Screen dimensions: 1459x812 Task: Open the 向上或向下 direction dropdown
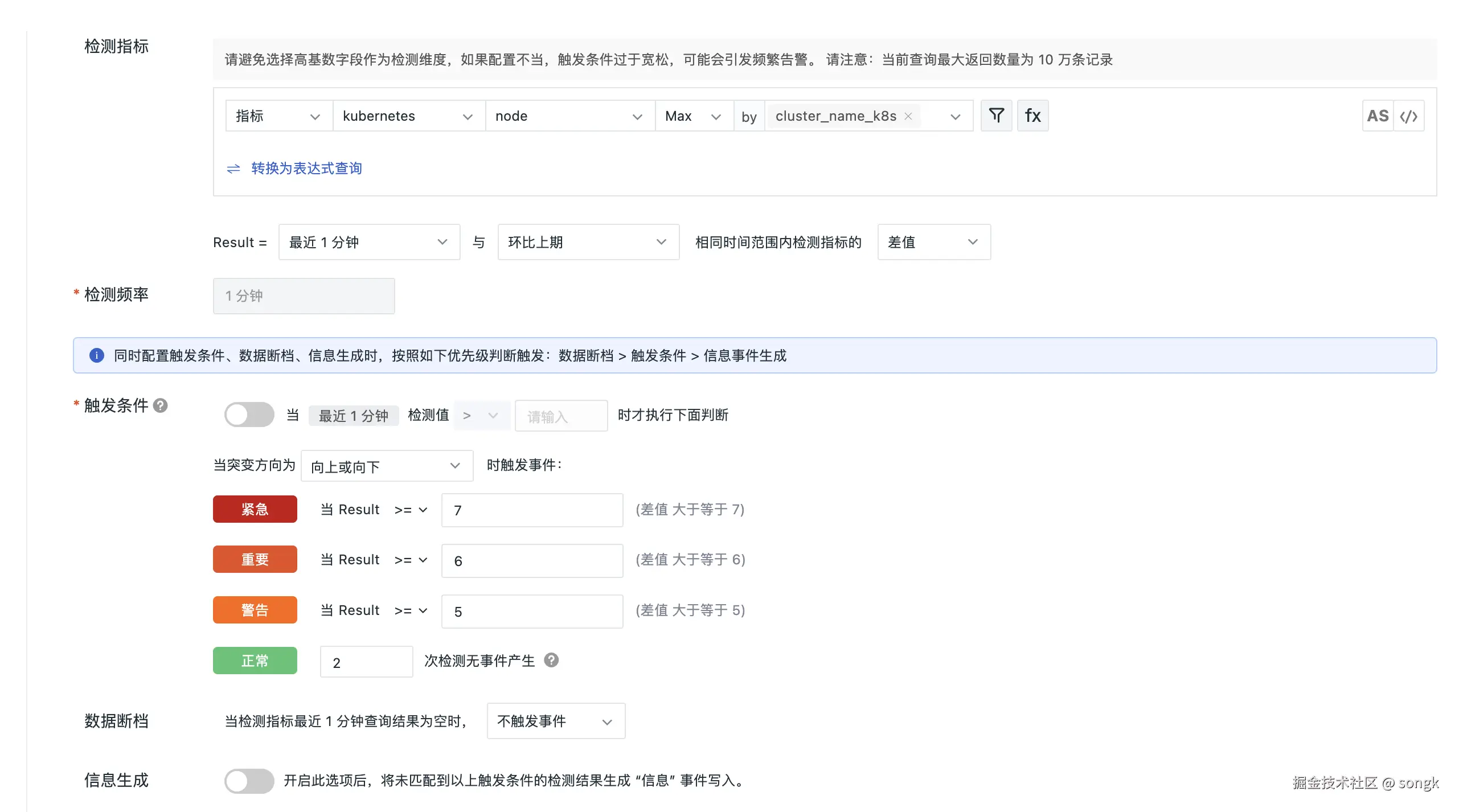[387, 466]
